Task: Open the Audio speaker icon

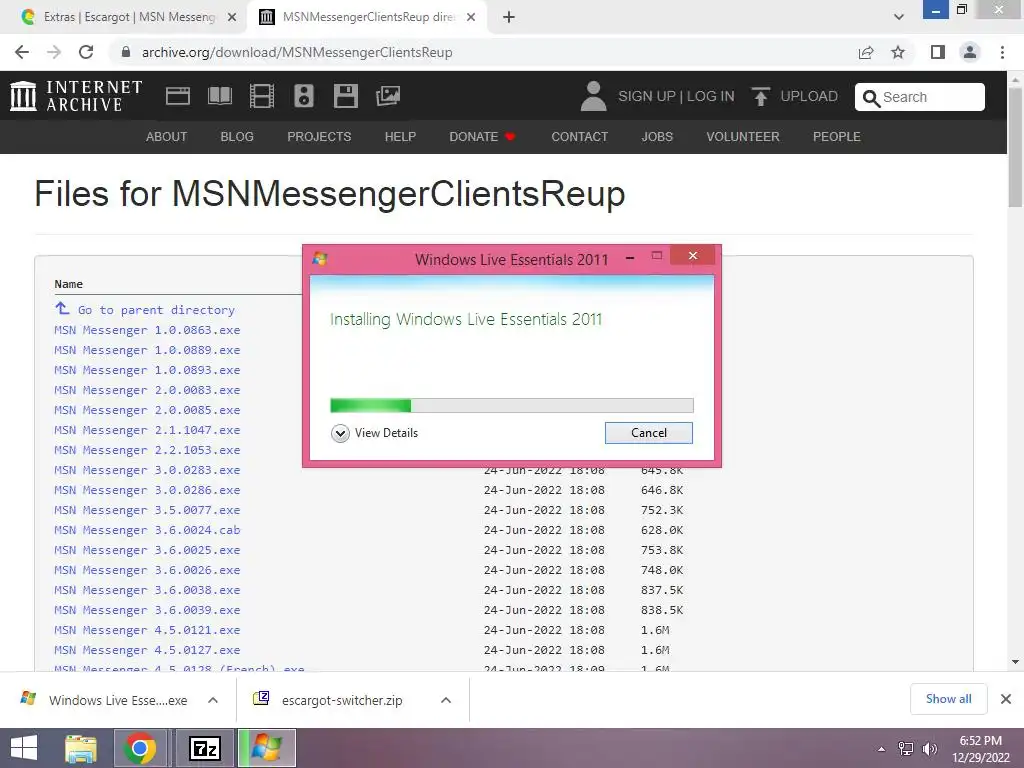Action: [x=304, y=96]
